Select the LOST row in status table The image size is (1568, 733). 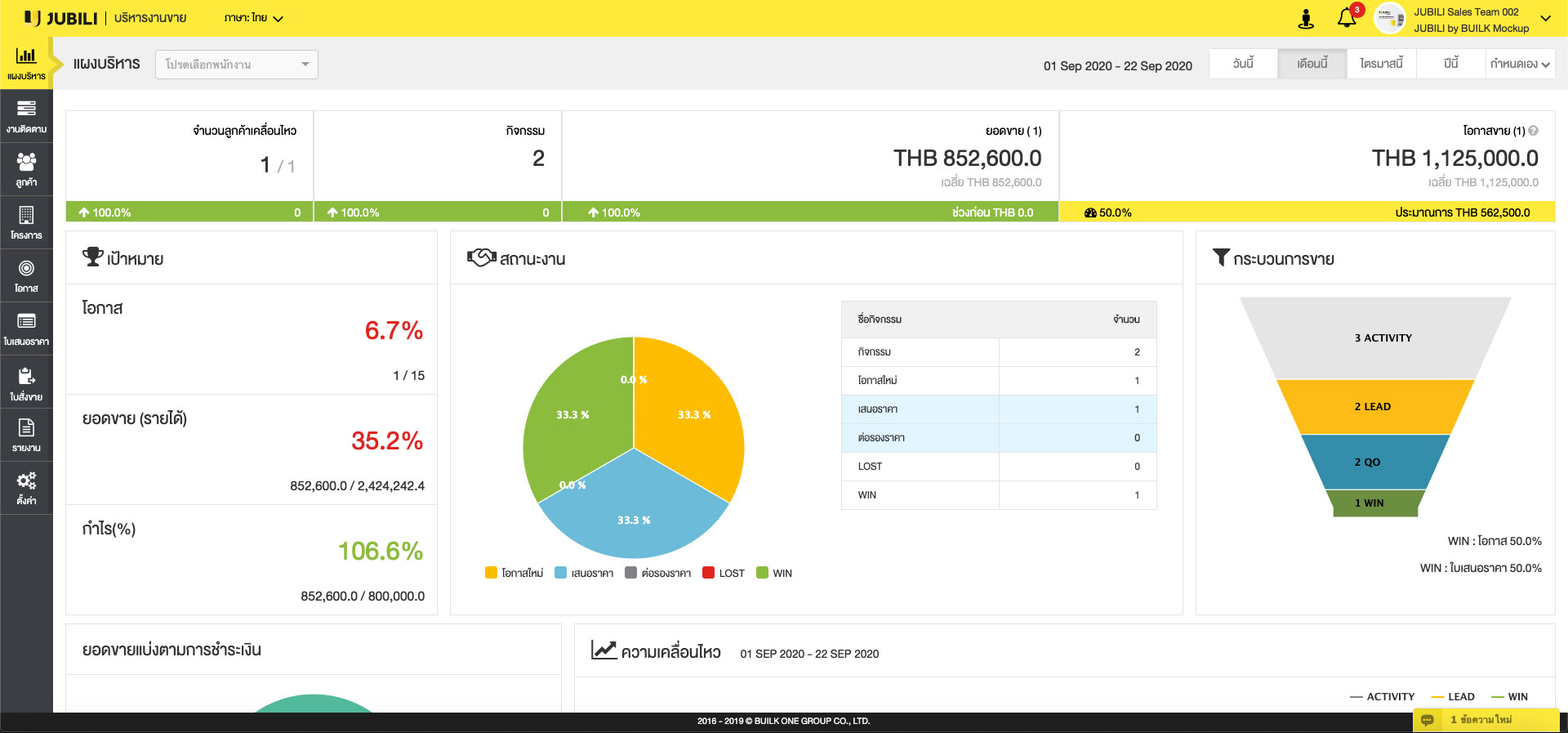coord(999,466)
